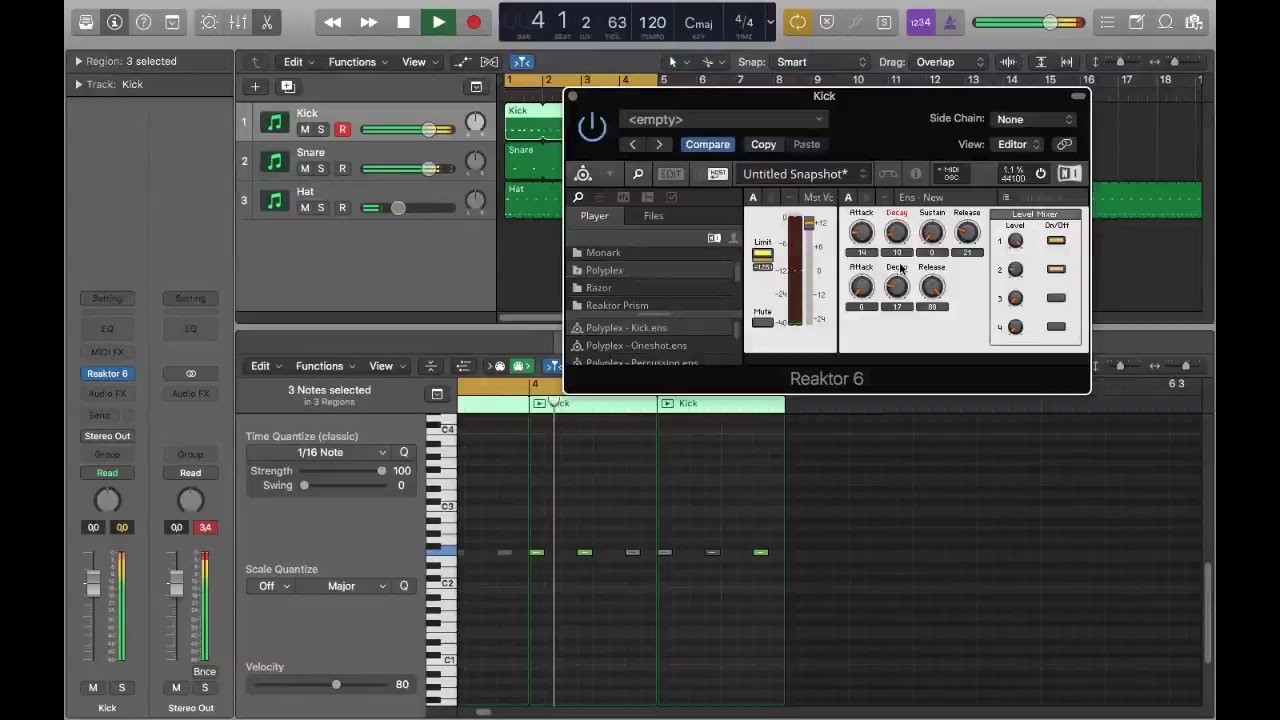Open the Snap Smart dropdown
Screen dimensions: 1280x720
point(820,62)
